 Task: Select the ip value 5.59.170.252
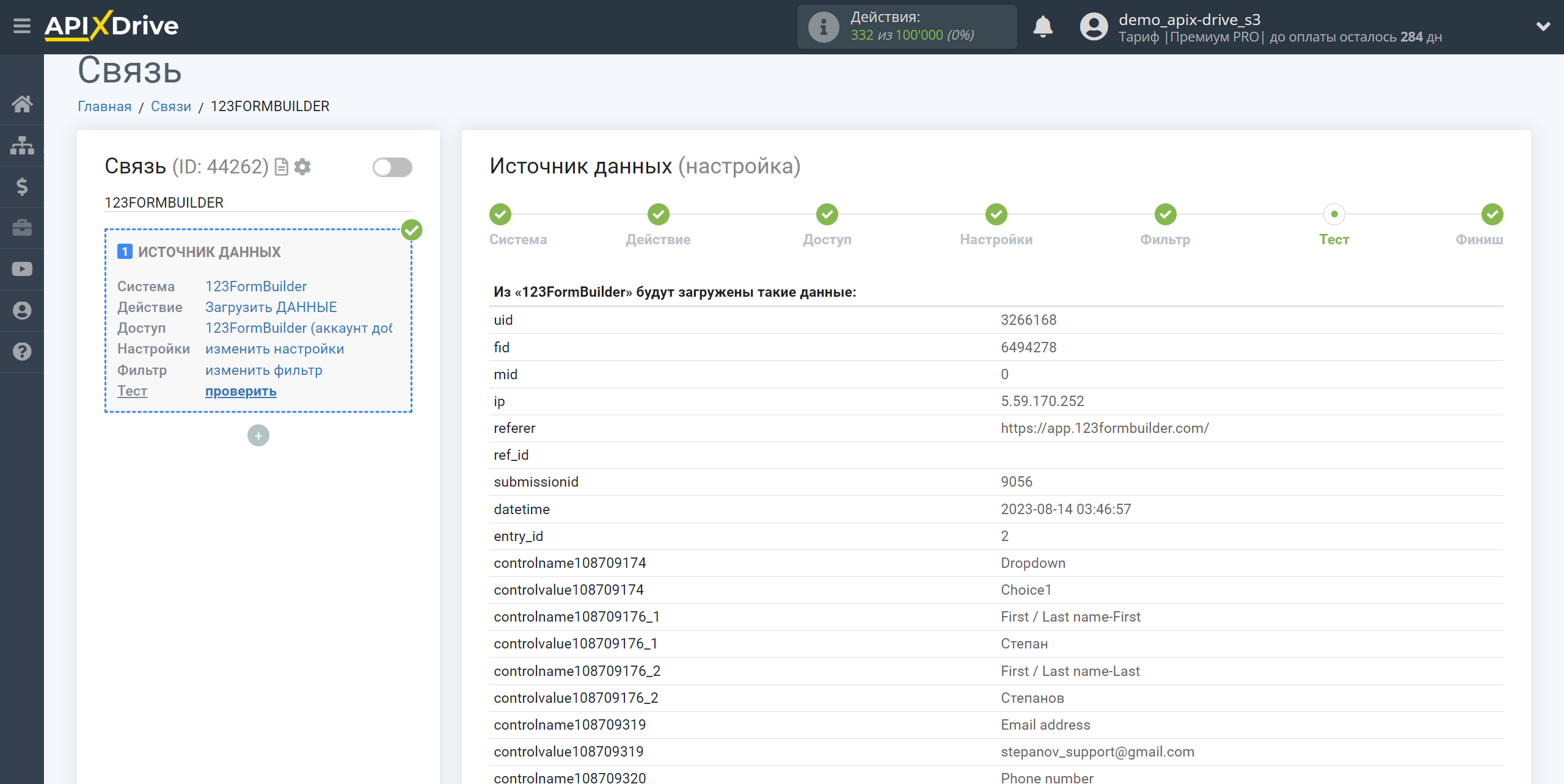click(1042, 401)
